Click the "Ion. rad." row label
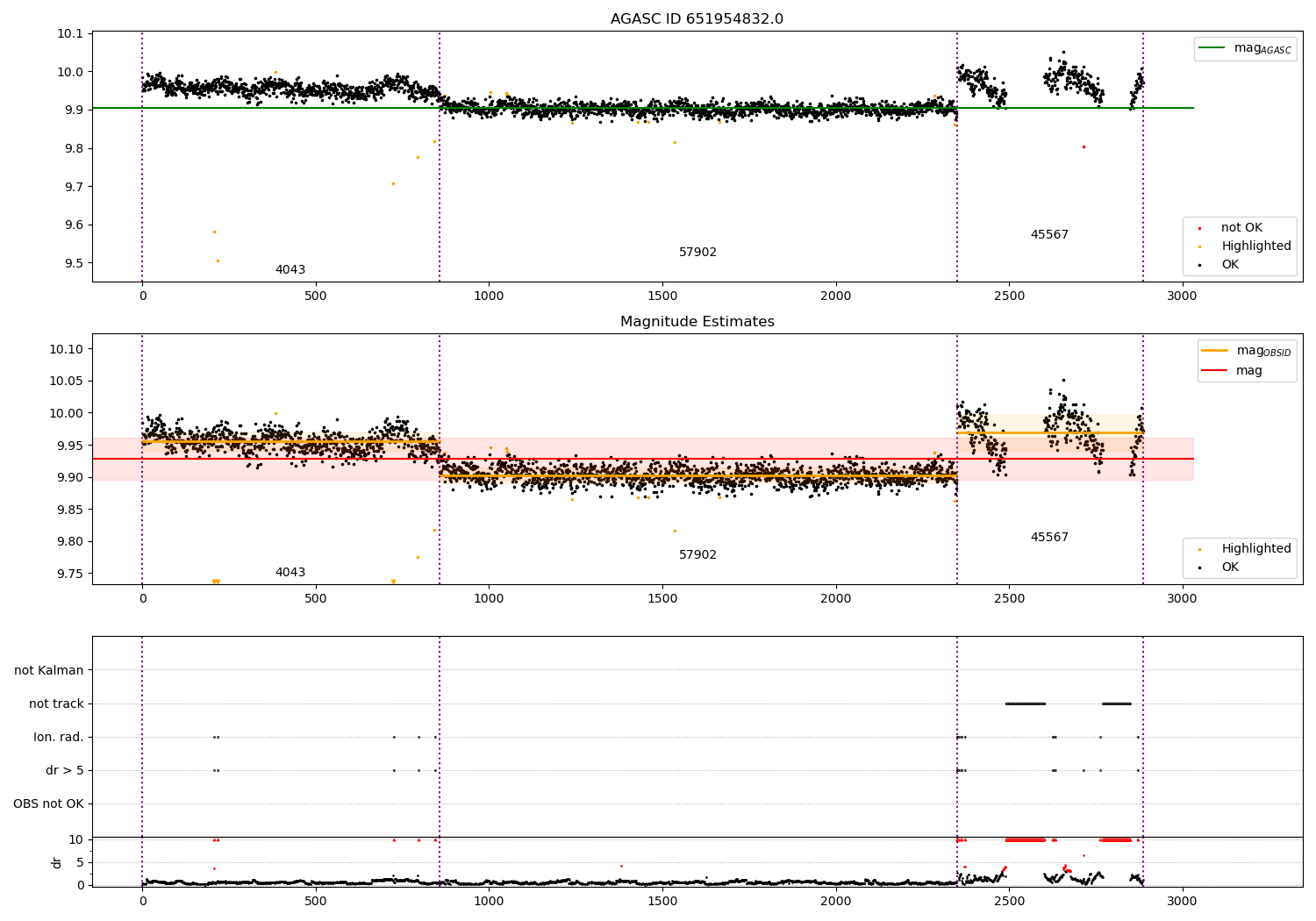The height and width of the screenshot is (921, 1316). click(59, 738)
